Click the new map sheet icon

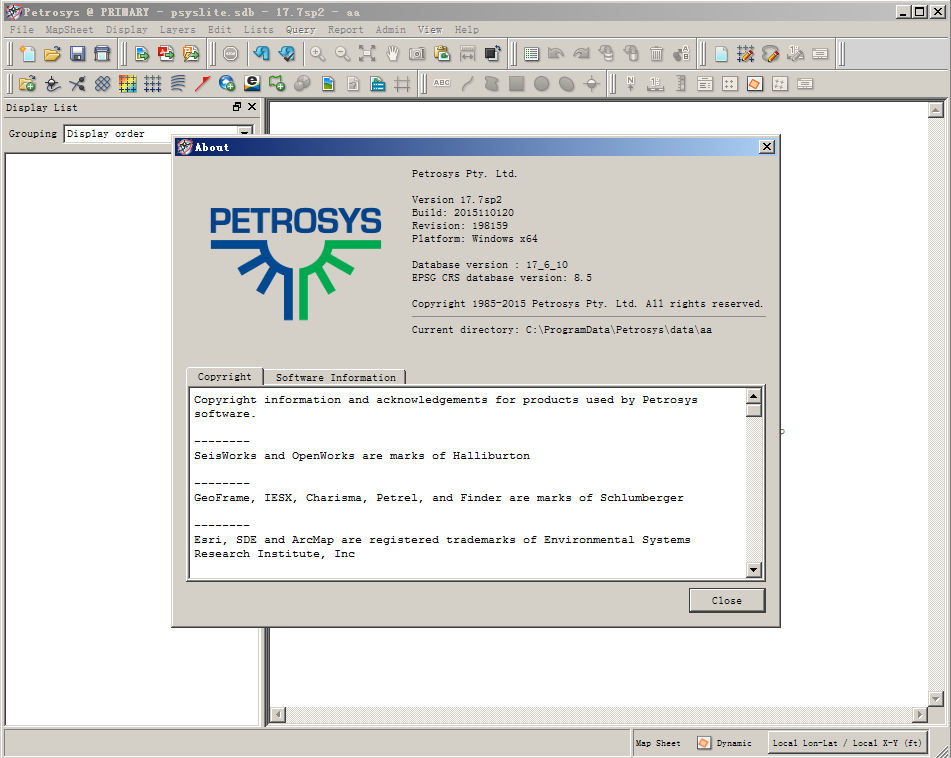[x=27, y=54]
